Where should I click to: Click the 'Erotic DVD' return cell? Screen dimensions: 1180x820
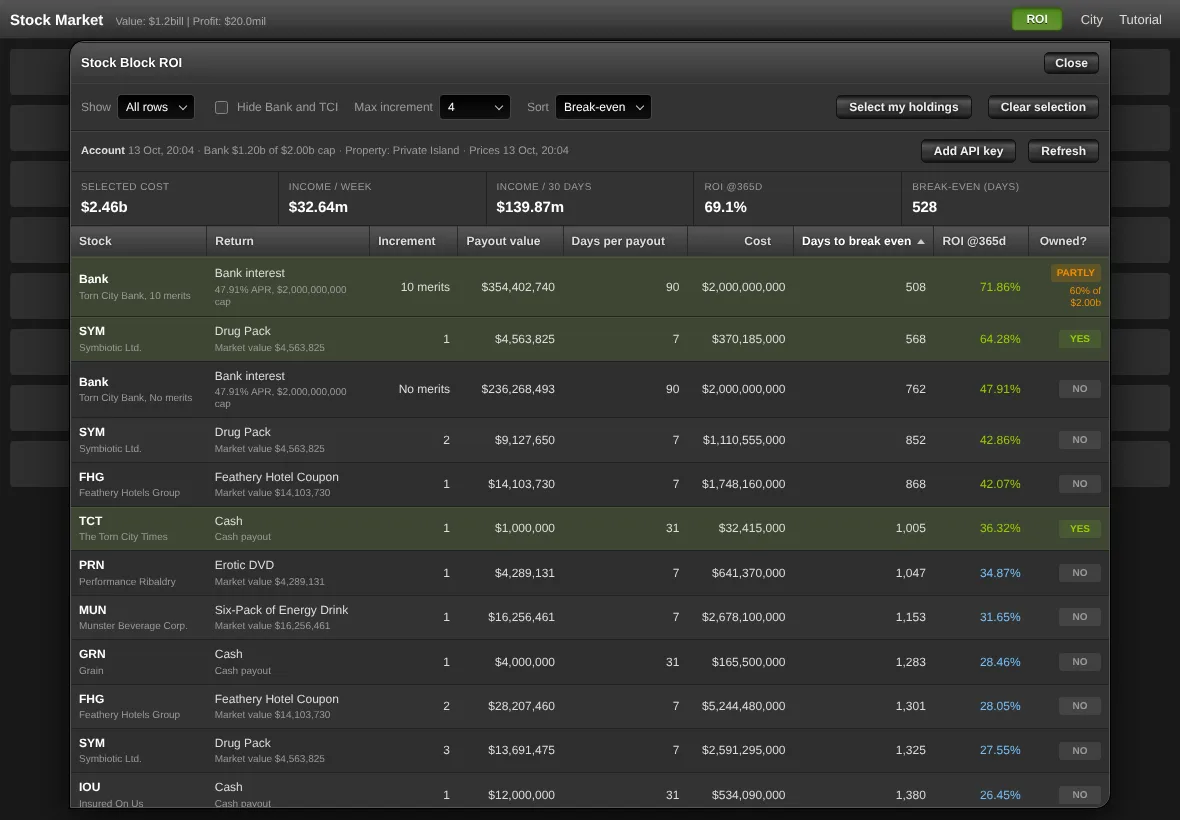pos(287,572)
